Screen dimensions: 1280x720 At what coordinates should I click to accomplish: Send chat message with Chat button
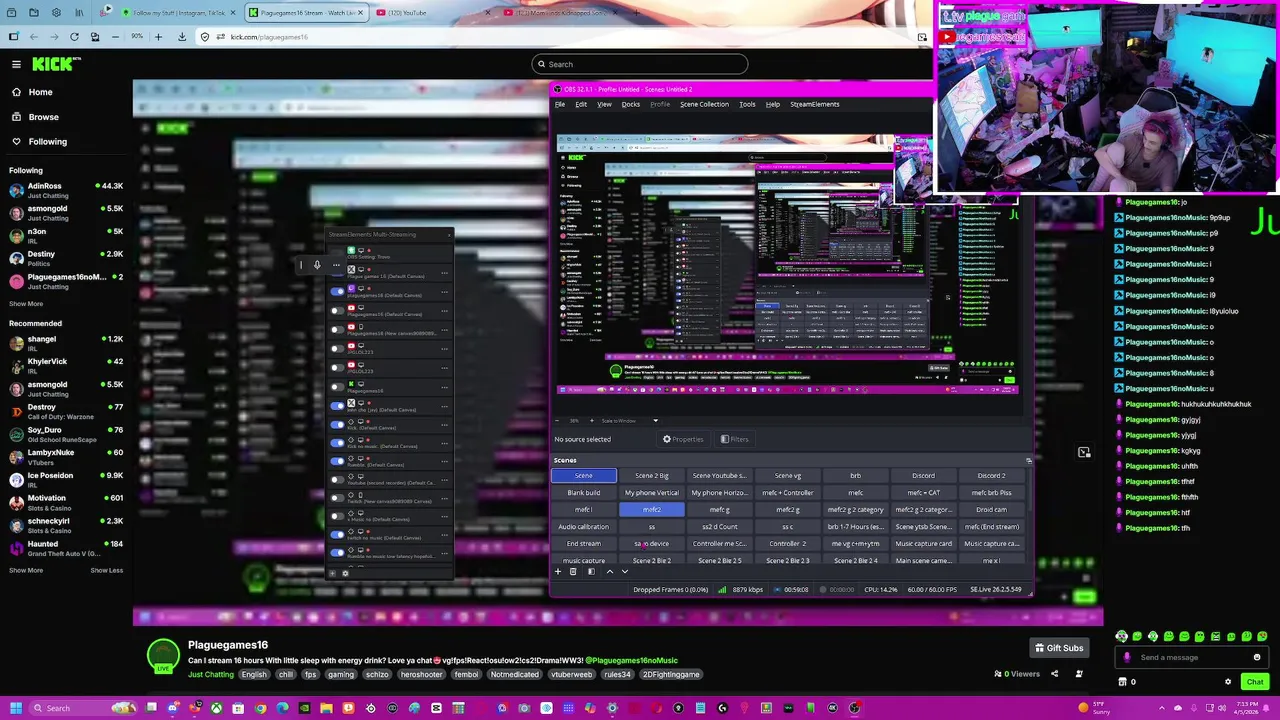[1255, 682]
